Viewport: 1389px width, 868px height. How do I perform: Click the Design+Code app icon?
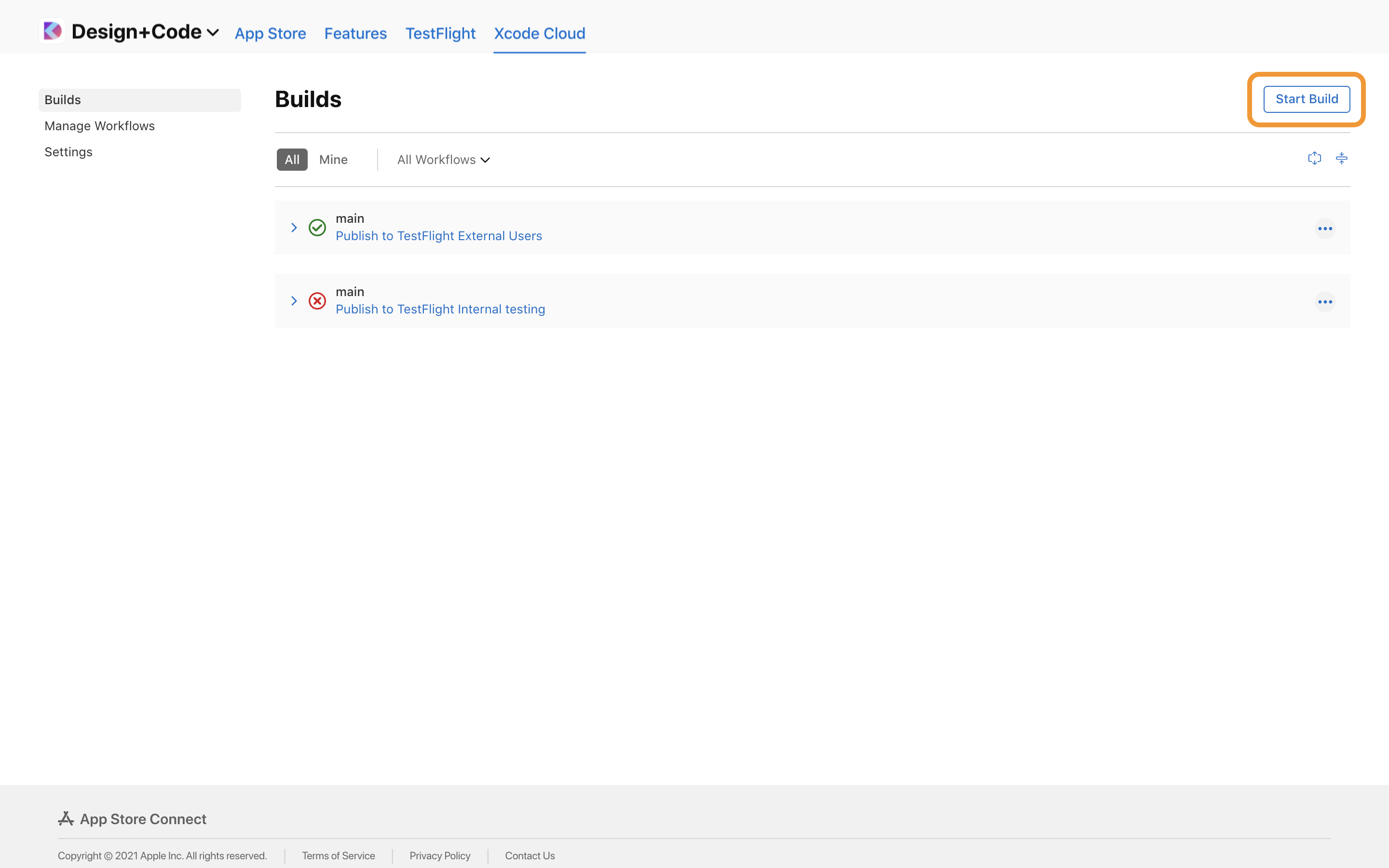coord(52,31)
